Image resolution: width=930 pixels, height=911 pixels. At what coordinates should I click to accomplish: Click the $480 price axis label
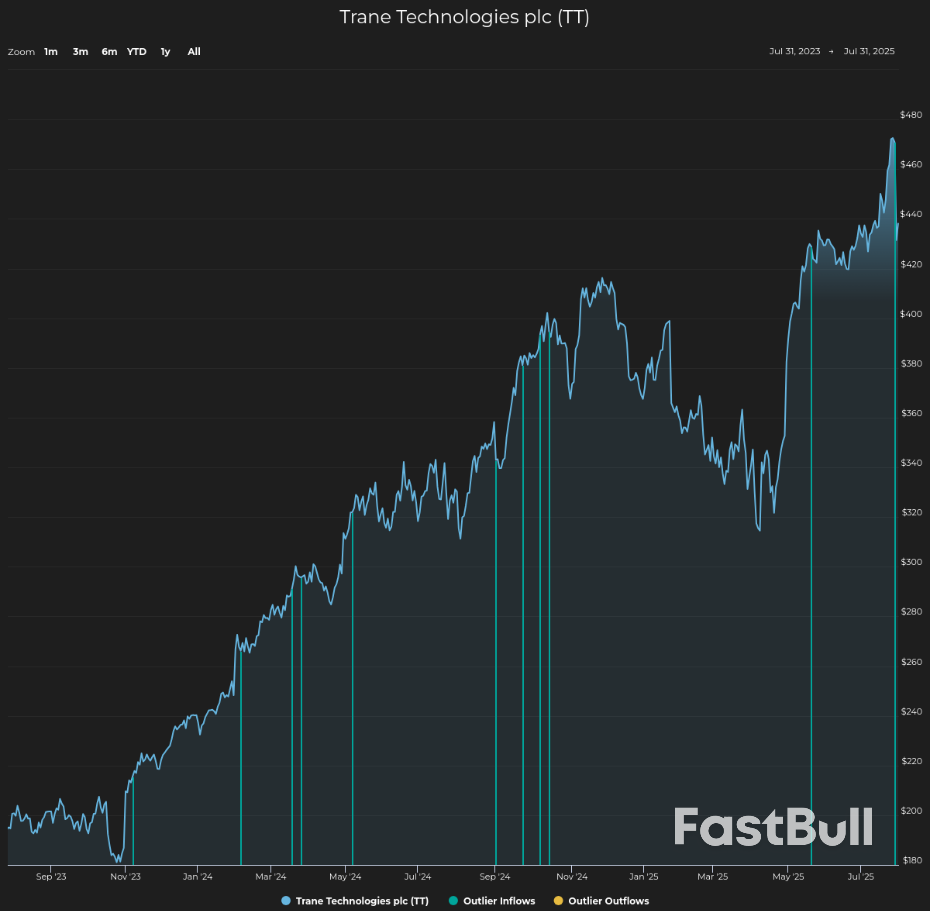[x=911, y=115]
